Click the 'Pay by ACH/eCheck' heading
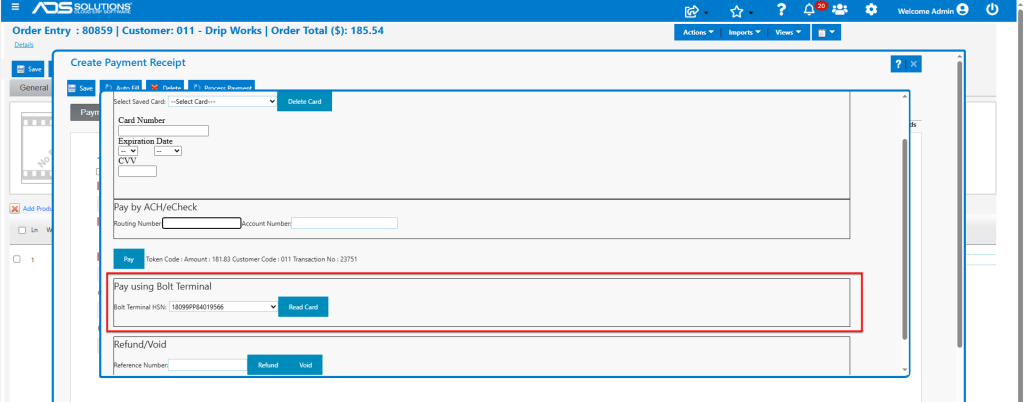The height and width of the screenshot is (402, 1024). (155, 207)
